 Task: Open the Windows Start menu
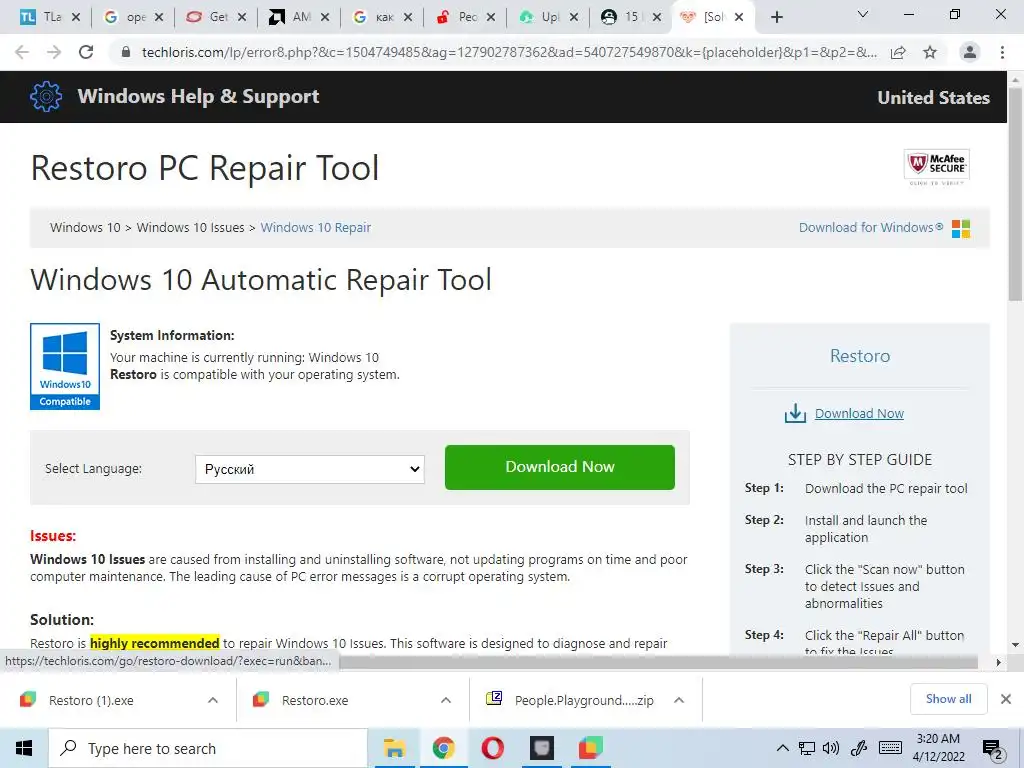click(24, 748)
